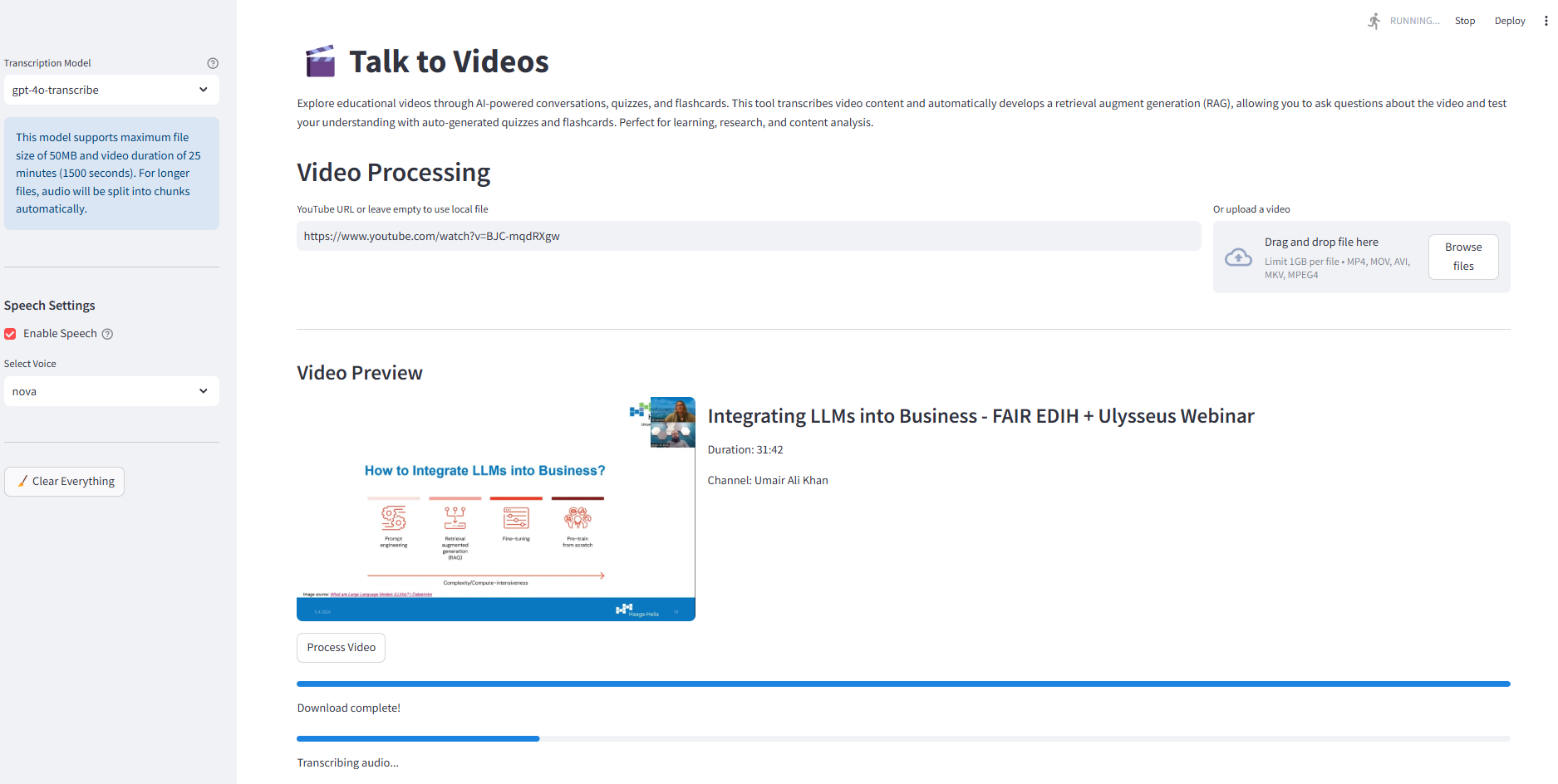Click the video preview thumbnail
The width and height of the screenshot is (1558, 784).
496,509
